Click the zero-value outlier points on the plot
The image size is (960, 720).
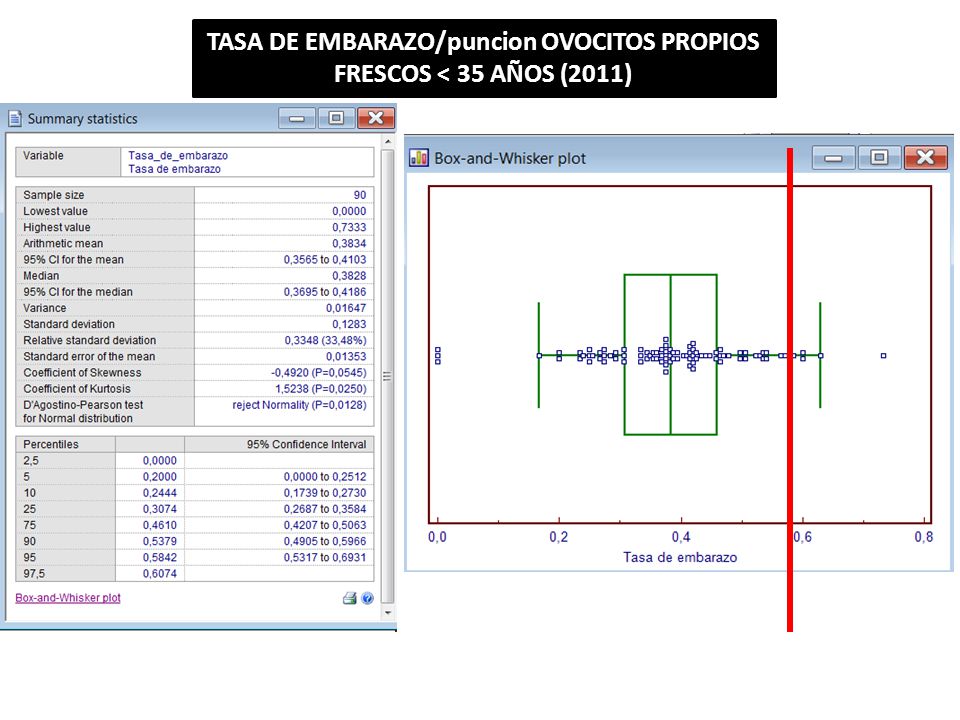pos(438,355)
